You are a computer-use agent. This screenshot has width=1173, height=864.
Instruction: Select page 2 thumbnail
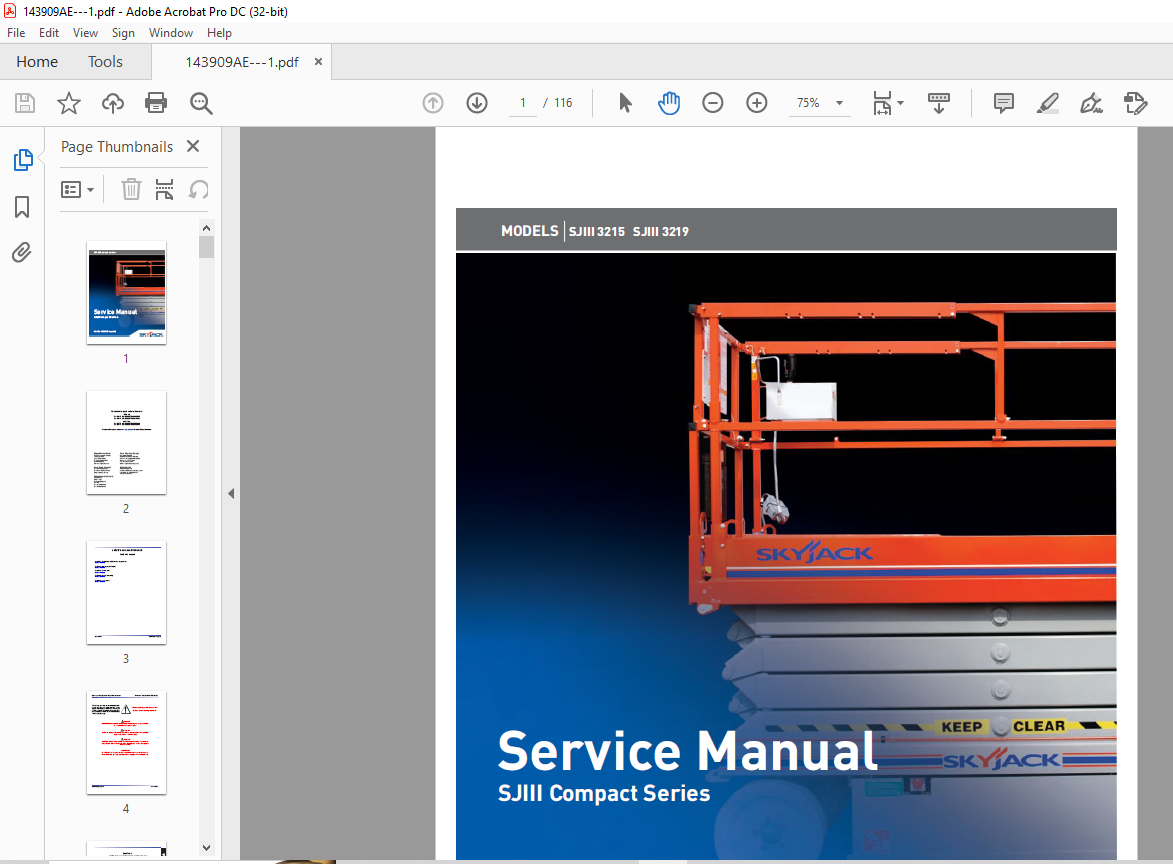pos(126,442)
